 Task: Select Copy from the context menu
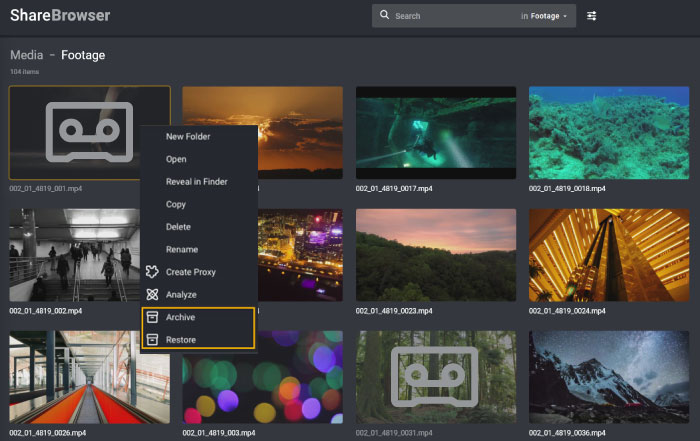[x=199, y=204]
